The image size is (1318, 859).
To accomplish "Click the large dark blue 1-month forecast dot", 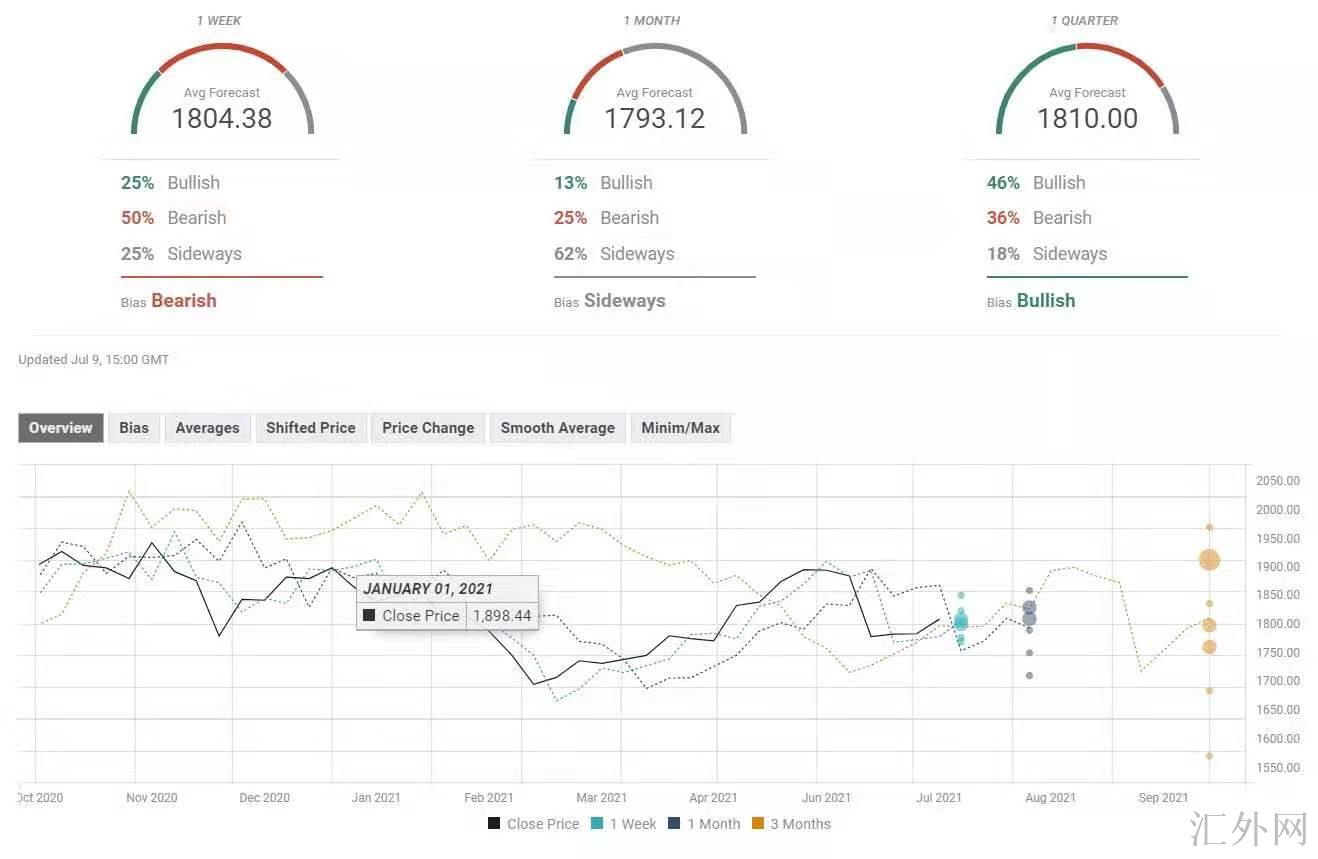I will (x=1029, y=608).
